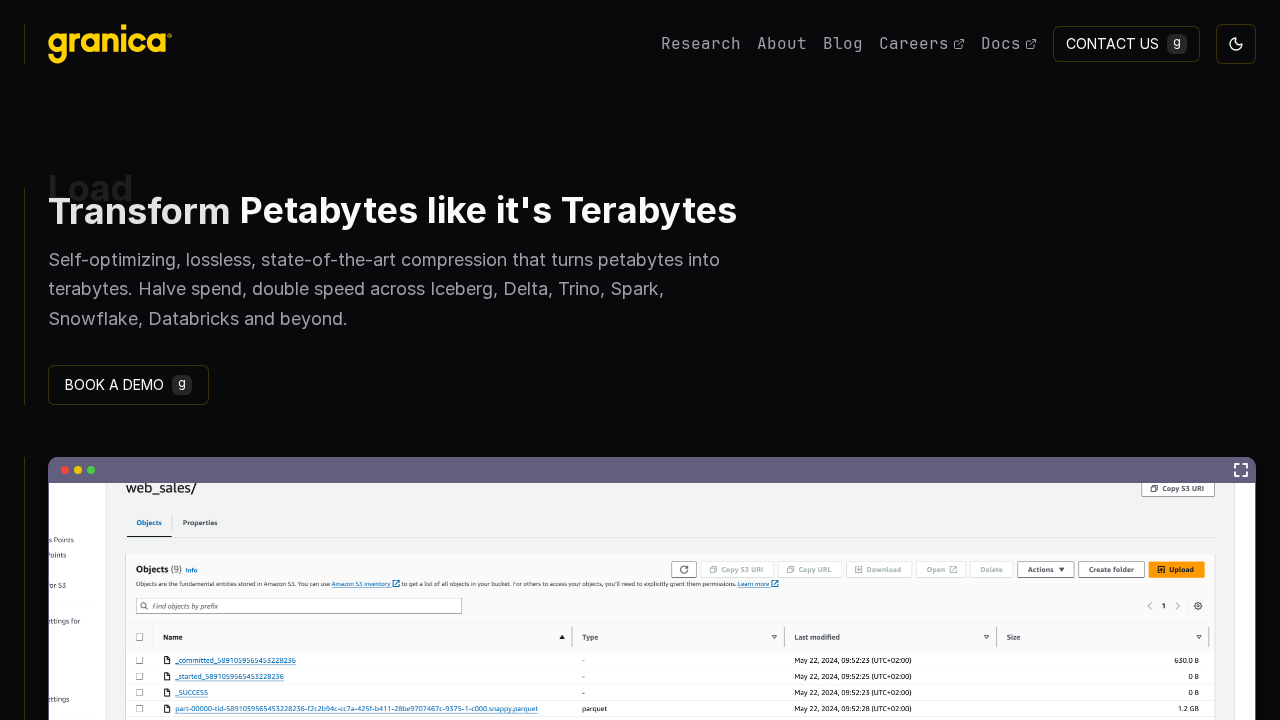
Task: Click the refresh icon in the Objects toolbar
Action: pyautogui.click(x=684, y=569)
